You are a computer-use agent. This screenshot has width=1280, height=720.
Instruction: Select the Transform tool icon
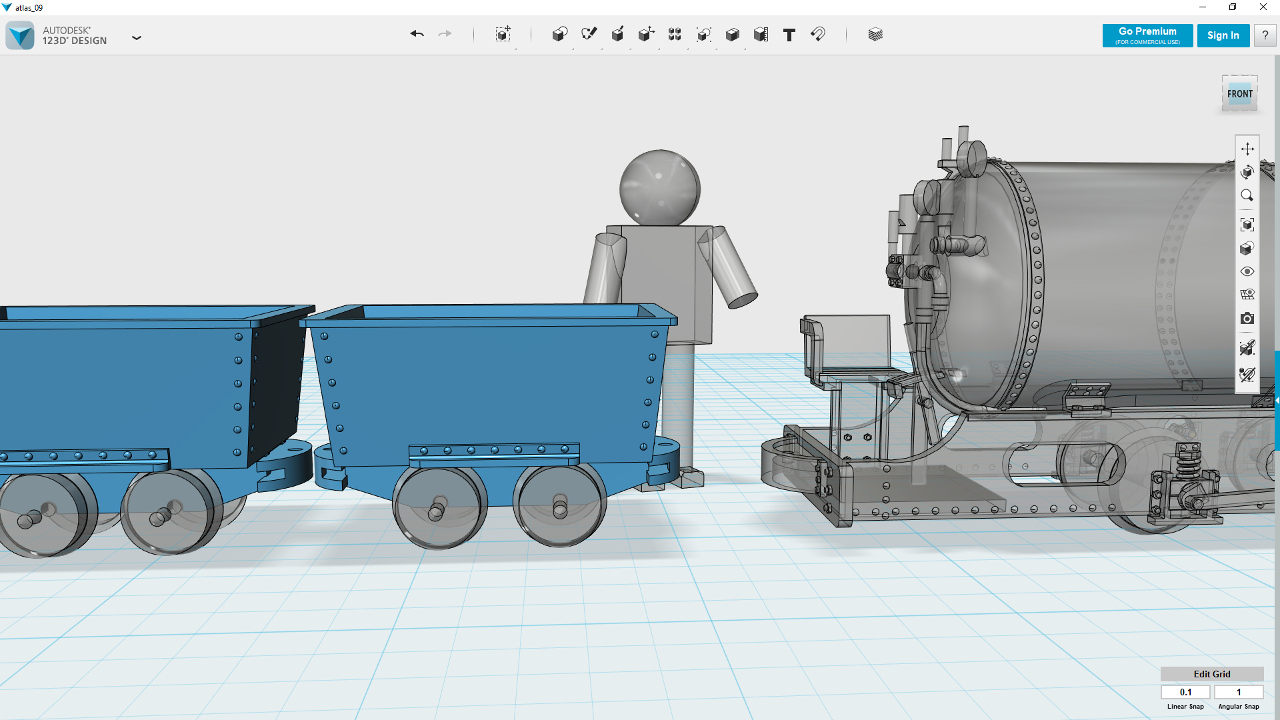(503, 34)
